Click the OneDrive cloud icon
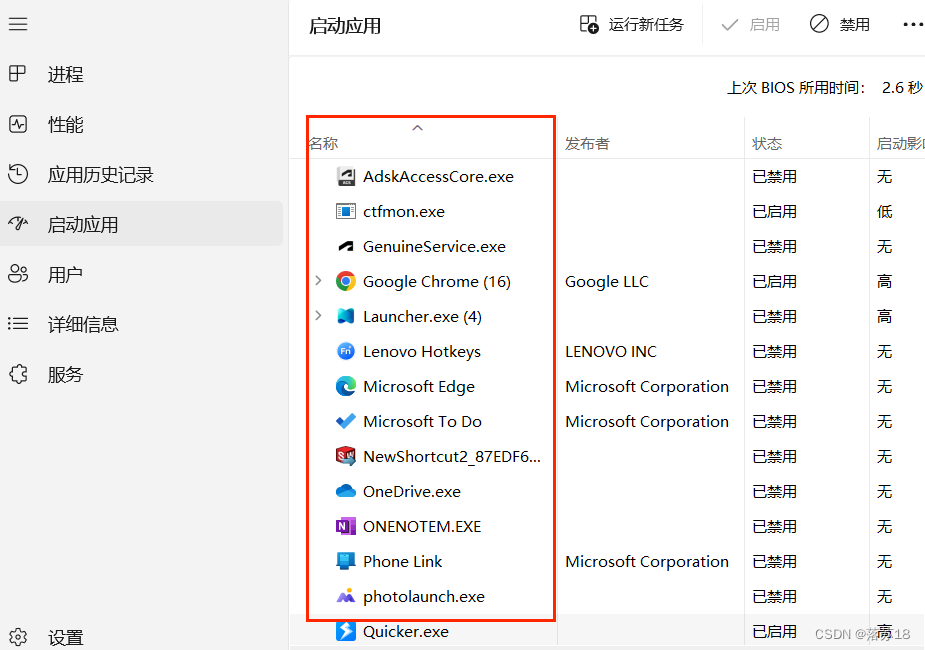Viewport: 925px width, 650px height. pyautogui.click(x=346, y=491)
